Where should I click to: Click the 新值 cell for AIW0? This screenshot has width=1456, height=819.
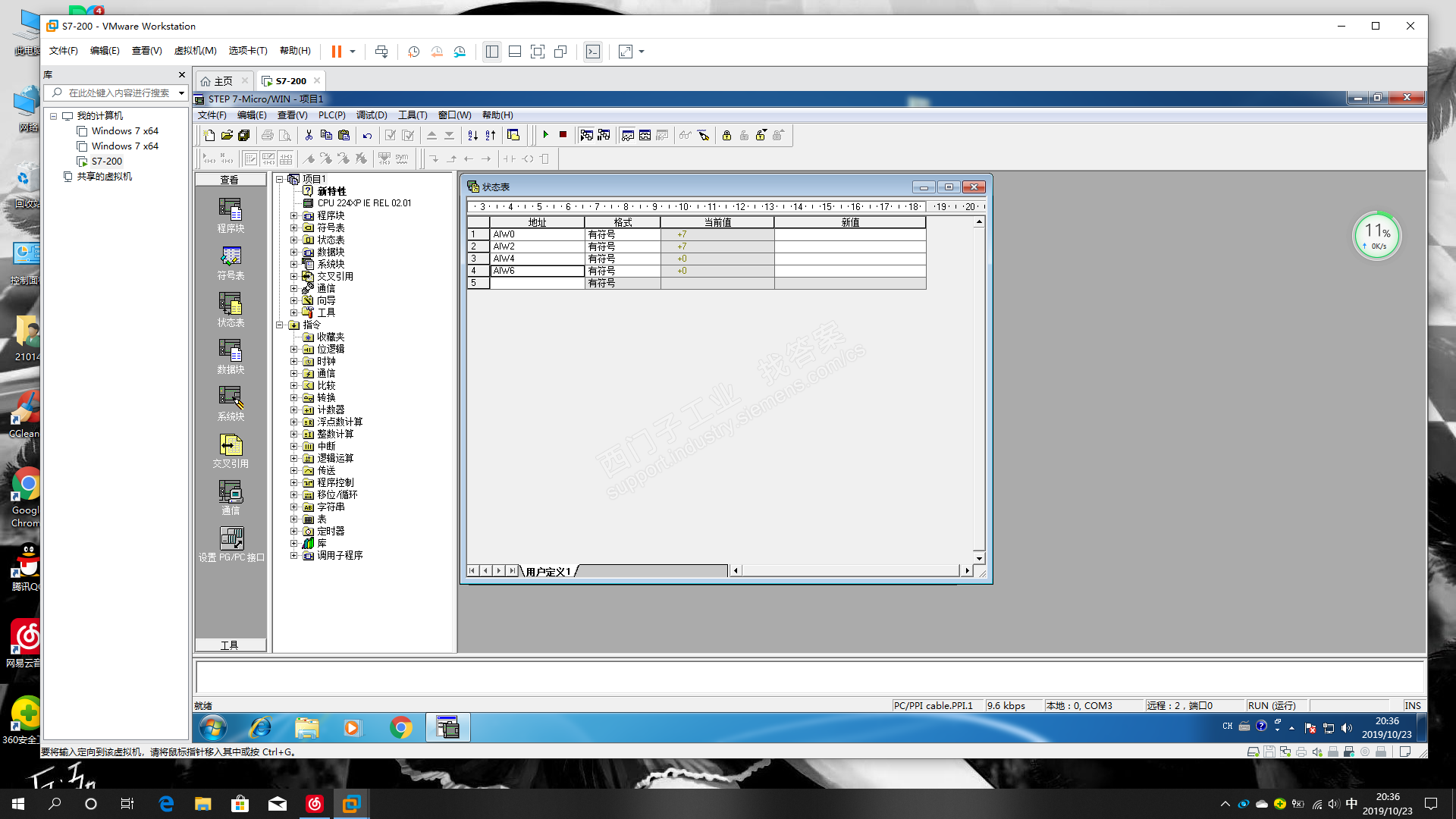pos(849,234)
